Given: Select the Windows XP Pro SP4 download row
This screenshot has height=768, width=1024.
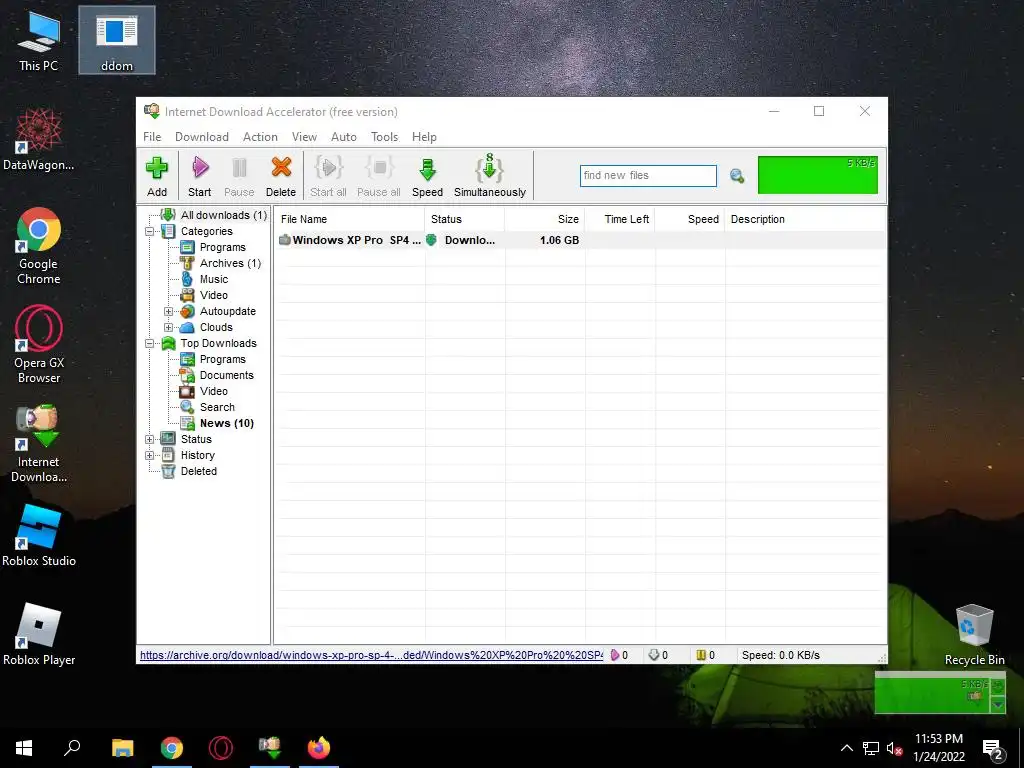Looking at the screenshot, I should click(x=580, y=240).
